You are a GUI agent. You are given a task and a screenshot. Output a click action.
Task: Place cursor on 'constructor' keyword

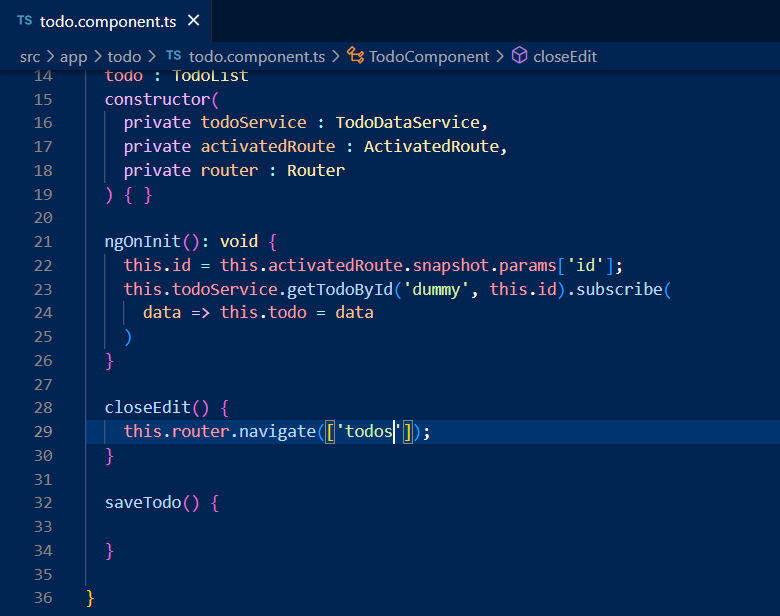(157, 100)
